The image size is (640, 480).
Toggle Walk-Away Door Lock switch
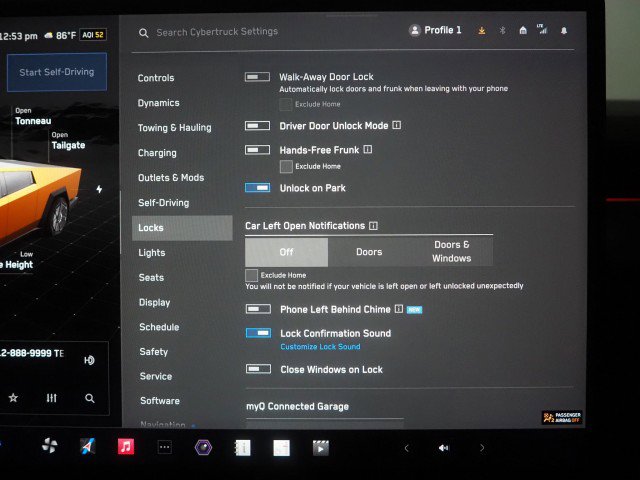pyautogui.click(x=257, y=76)
